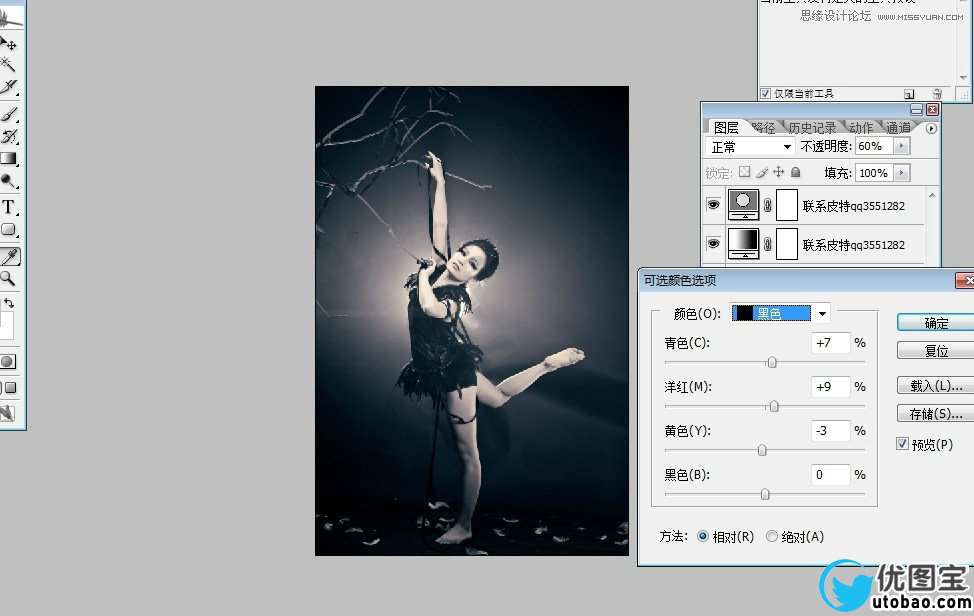Toggle 仅限当前工具 checkbox

[765, 93]
